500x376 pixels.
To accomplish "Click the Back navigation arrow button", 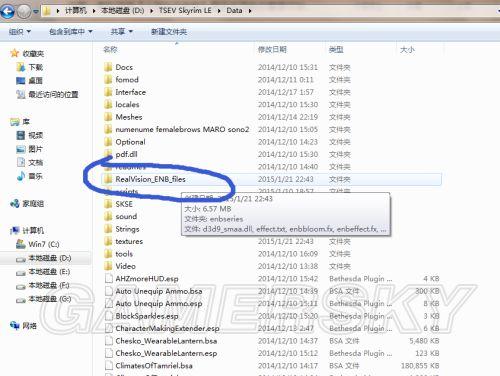I will click(7, 11).
